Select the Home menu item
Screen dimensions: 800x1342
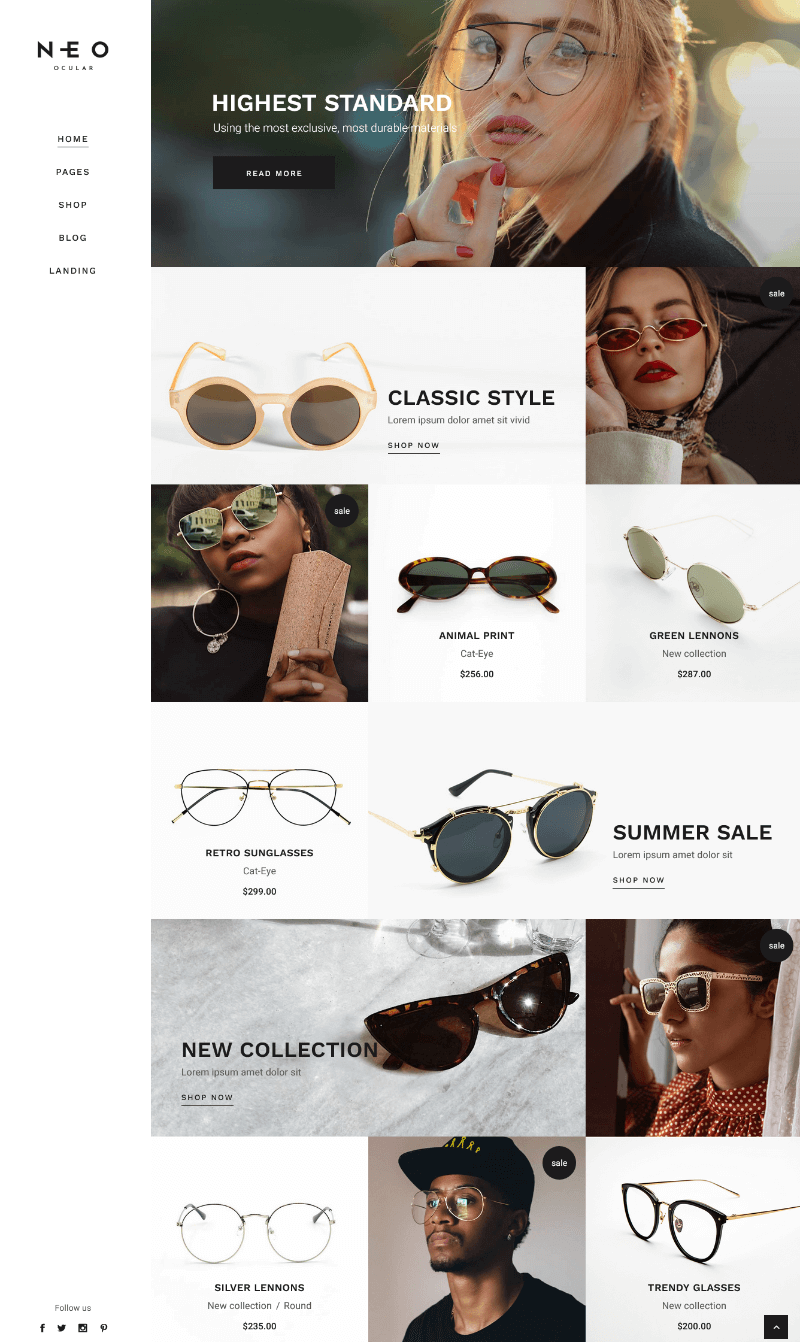(73, 139)
